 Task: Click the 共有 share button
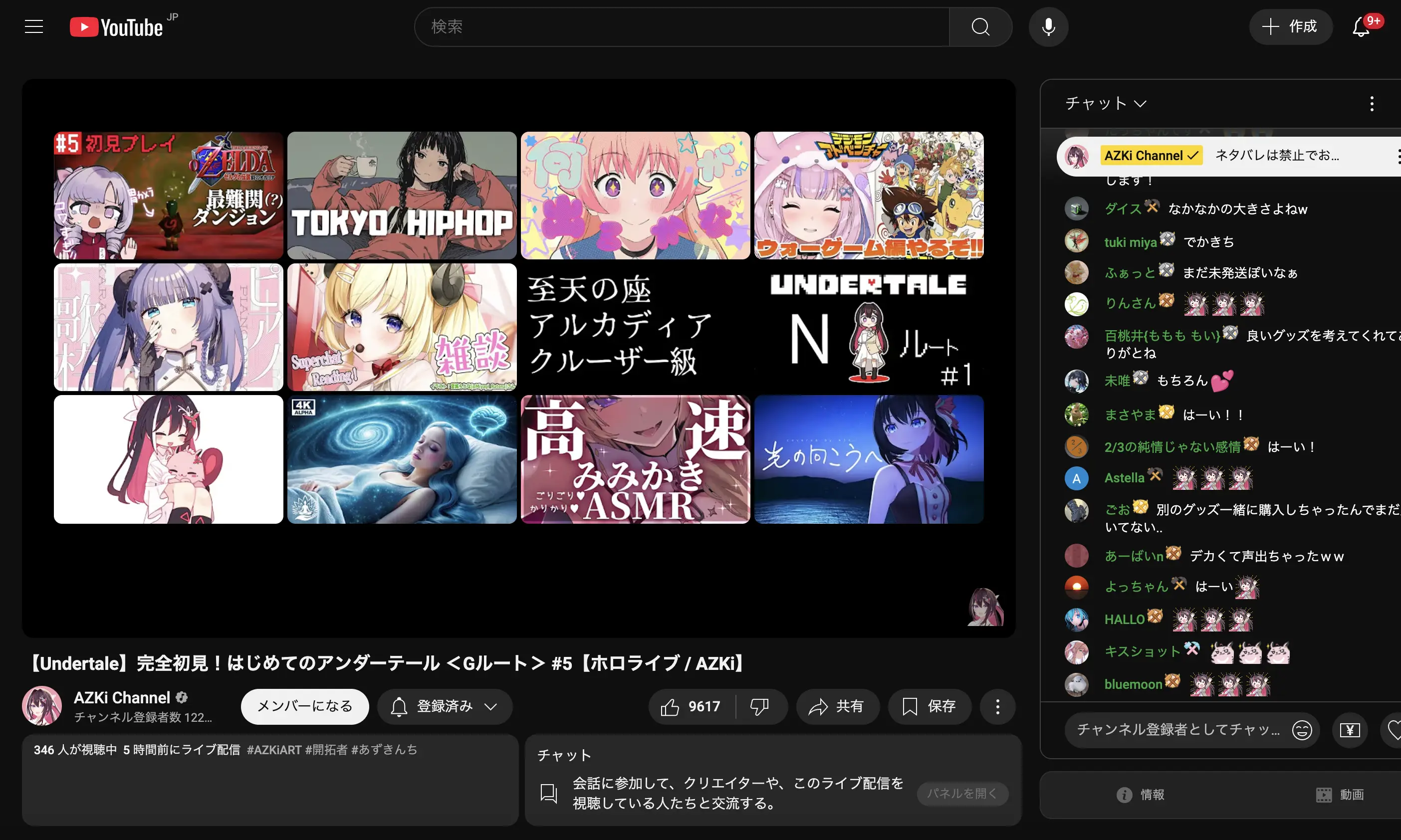(x=838, y=706)
